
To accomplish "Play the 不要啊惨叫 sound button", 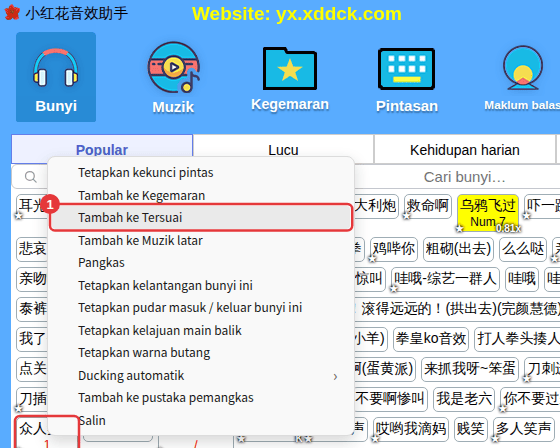I will pos(390,398).
